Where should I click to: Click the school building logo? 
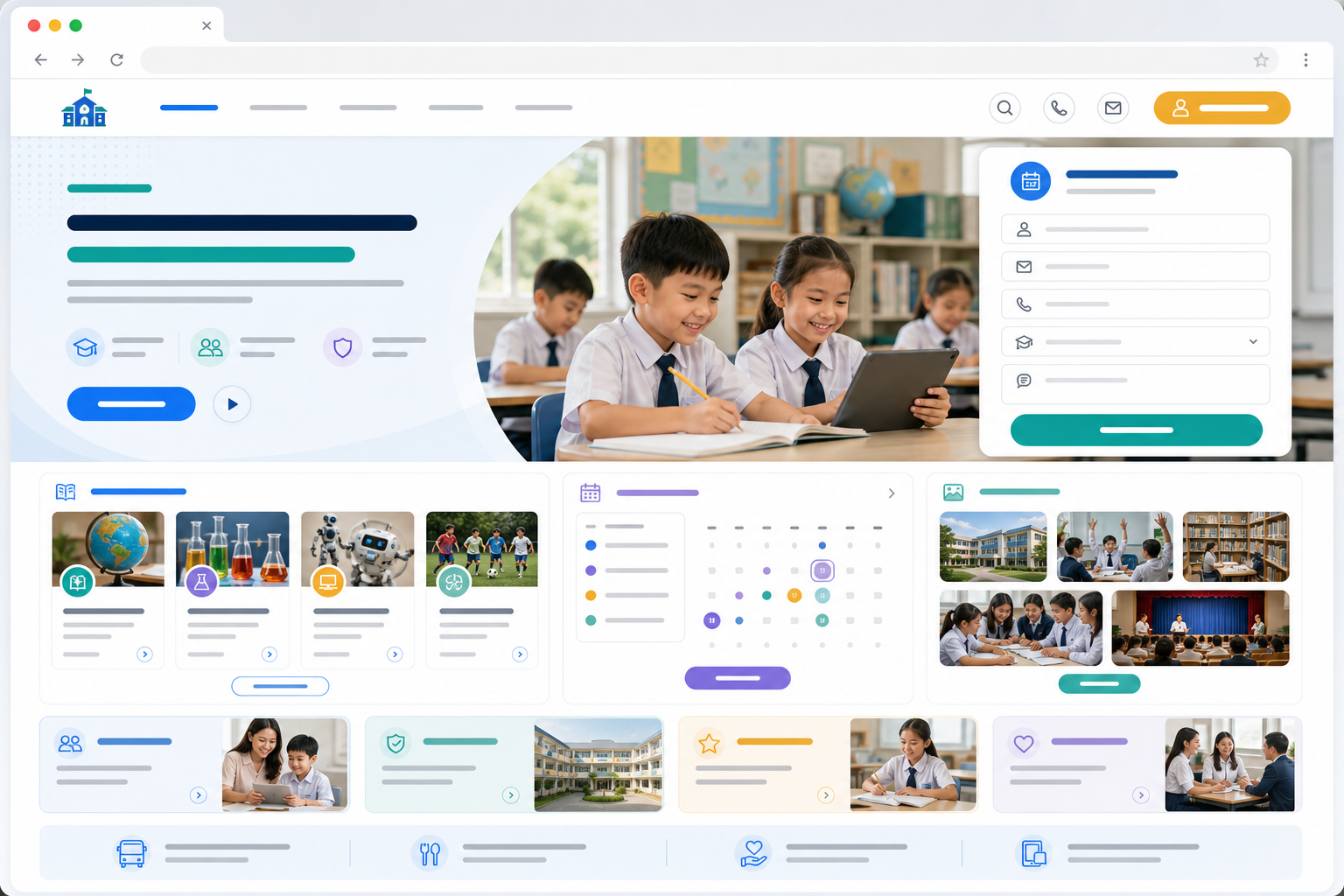(x=84, y=108)
